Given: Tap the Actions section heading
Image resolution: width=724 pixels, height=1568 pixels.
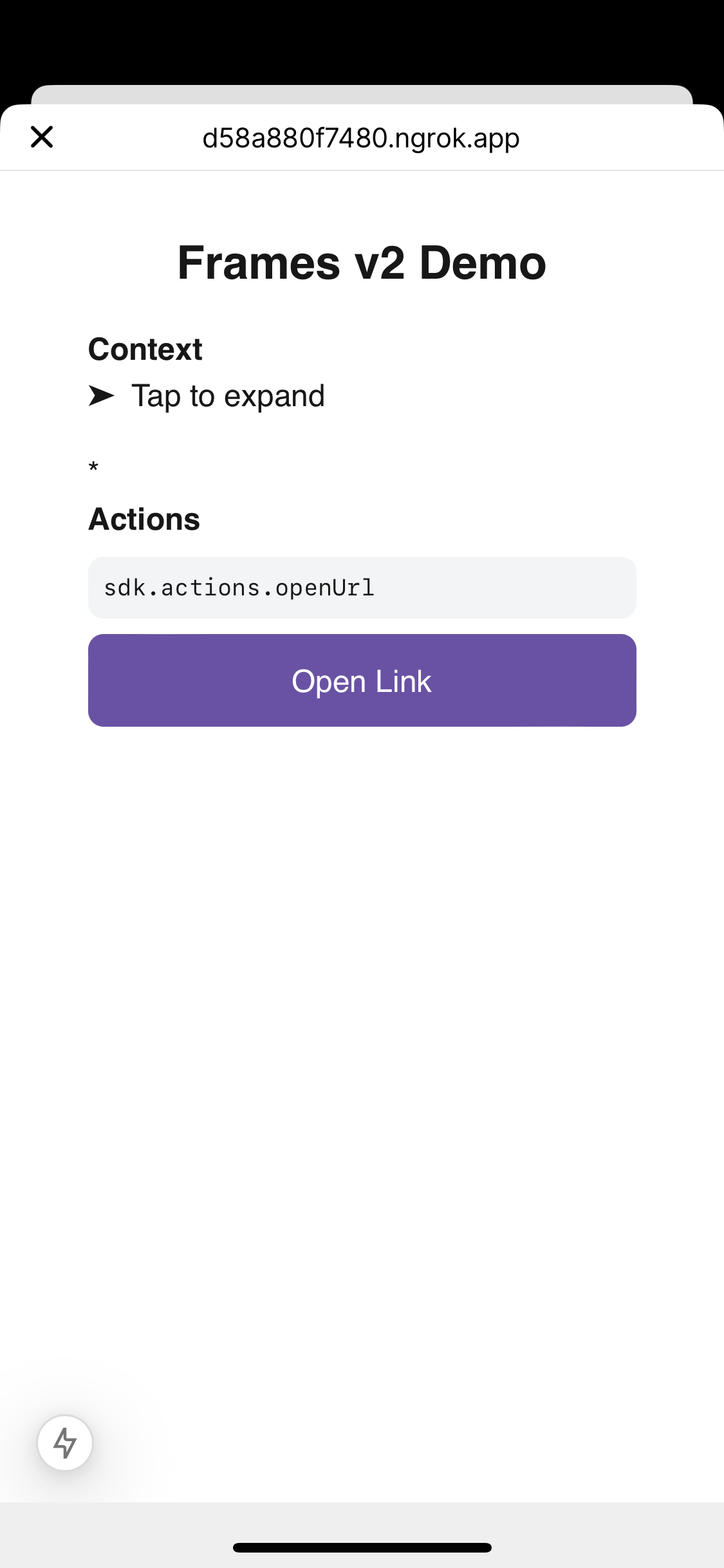Looking at the screenshot, I should point(144,519).
